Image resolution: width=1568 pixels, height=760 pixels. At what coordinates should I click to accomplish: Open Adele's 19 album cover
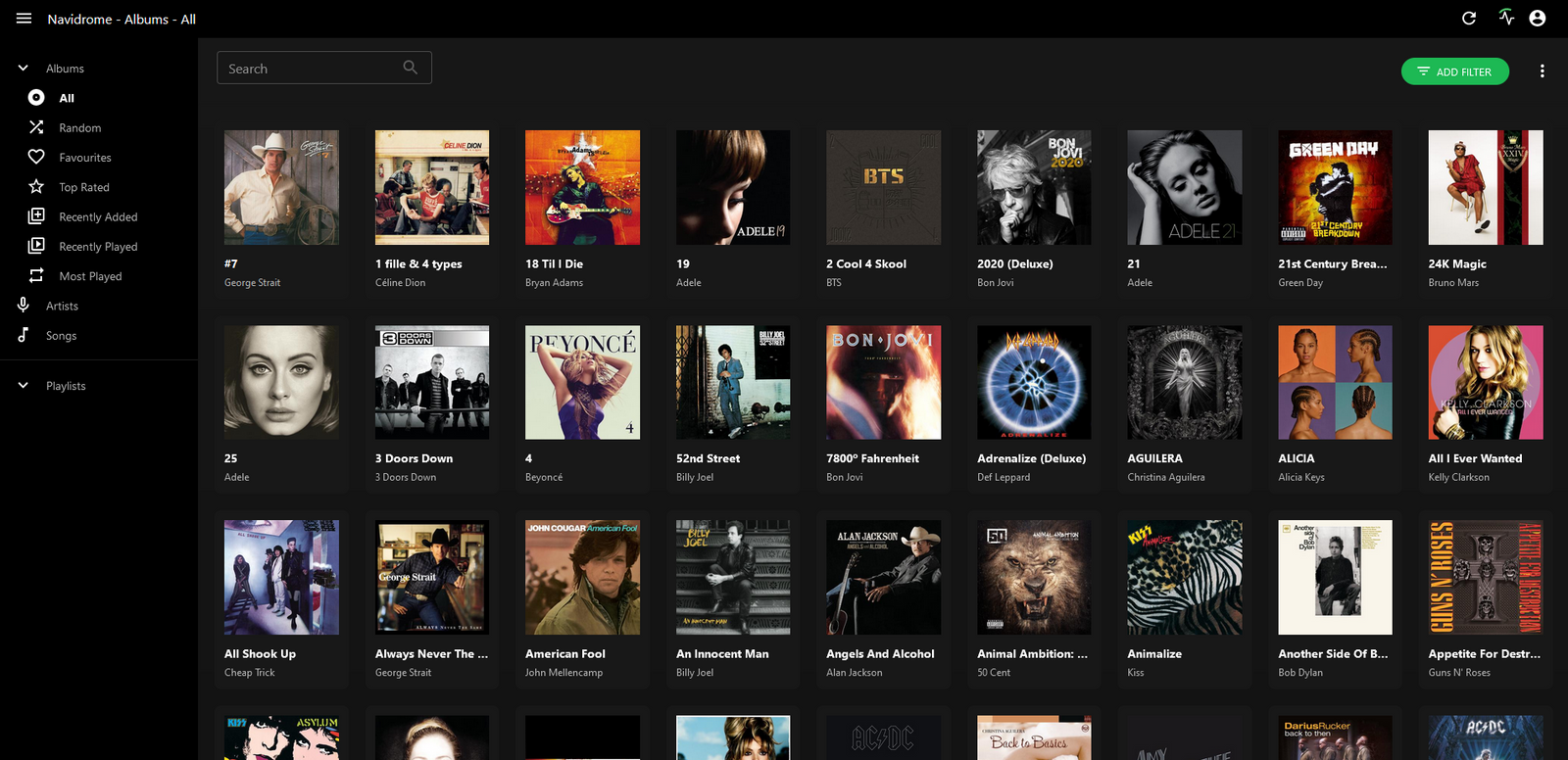[x=733, y=187]
